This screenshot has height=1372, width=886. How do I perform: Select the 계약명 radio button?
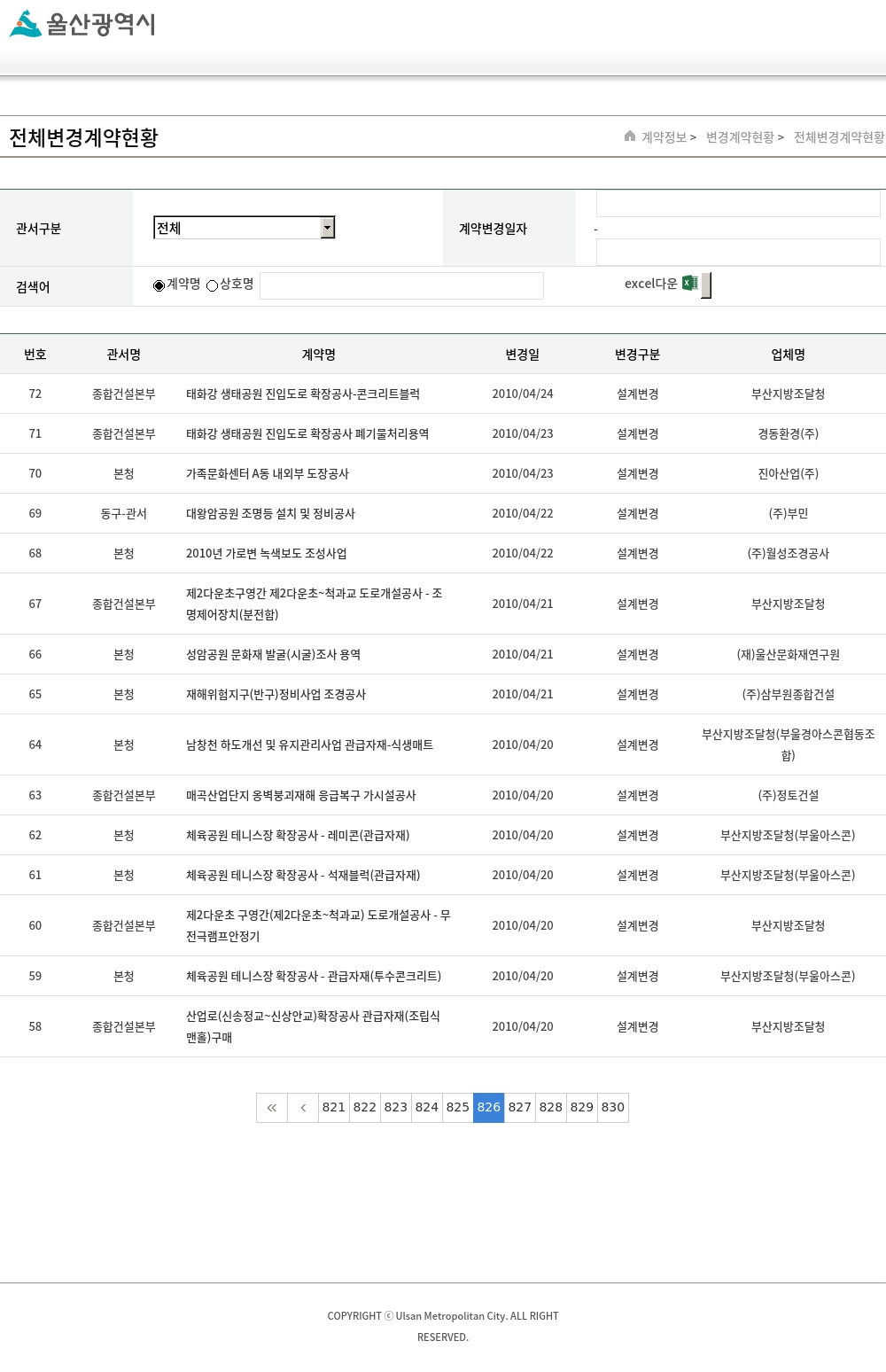click(x=159, y=285)
